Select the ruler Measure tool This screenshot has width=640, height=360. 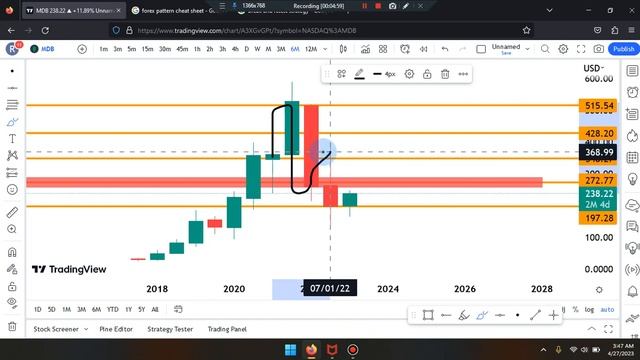pyautogui.click(x=12, y=212)
